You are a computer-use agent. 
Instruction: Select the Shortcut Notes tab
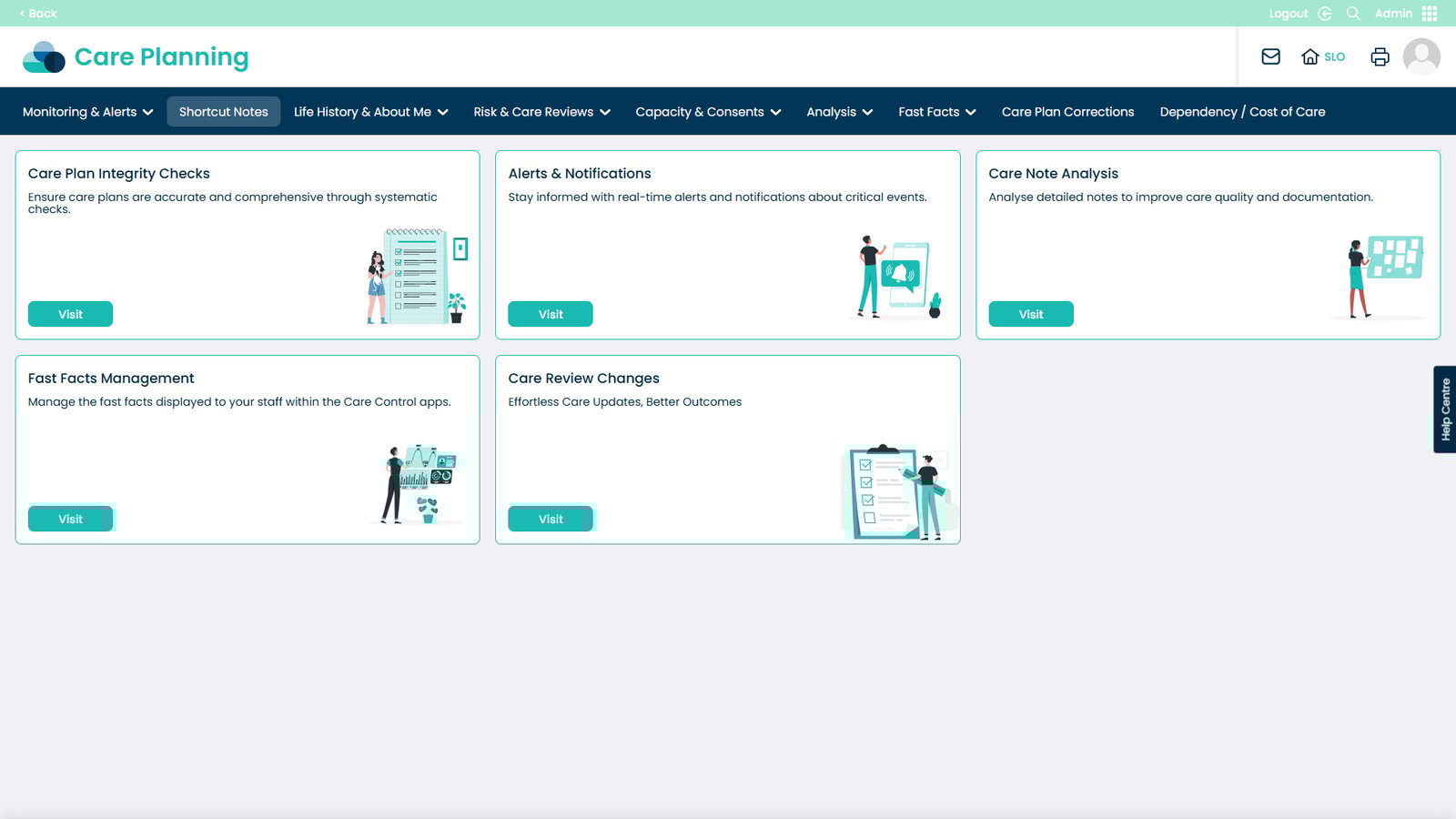point(223,112)
